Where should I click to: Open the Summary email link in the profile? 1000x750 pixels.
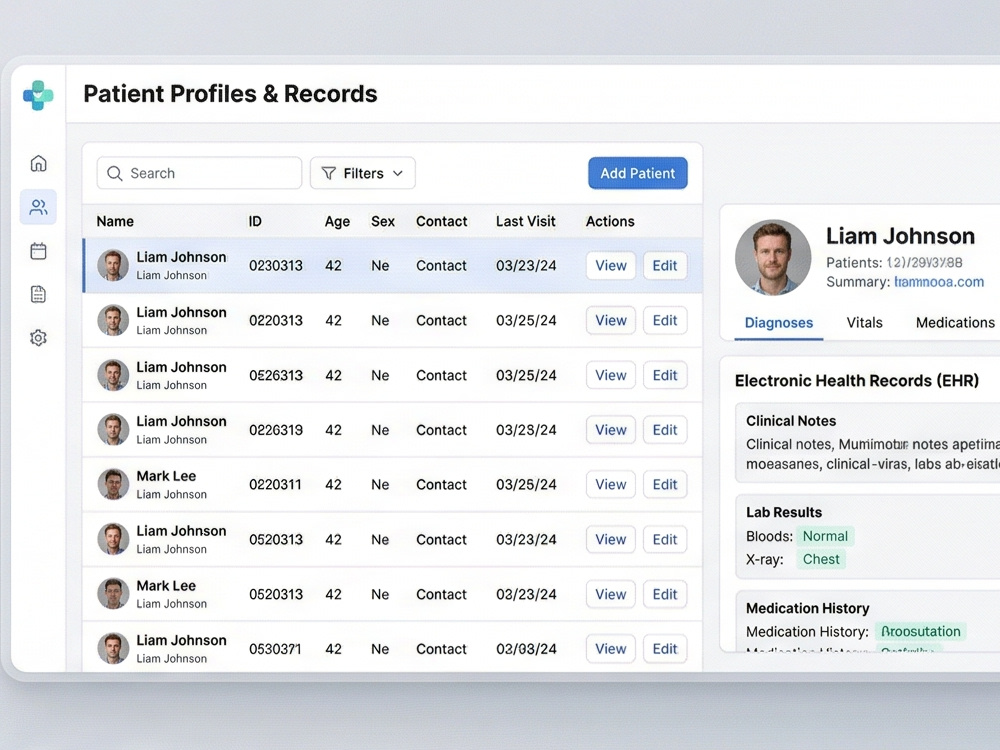tap(939, 282)
